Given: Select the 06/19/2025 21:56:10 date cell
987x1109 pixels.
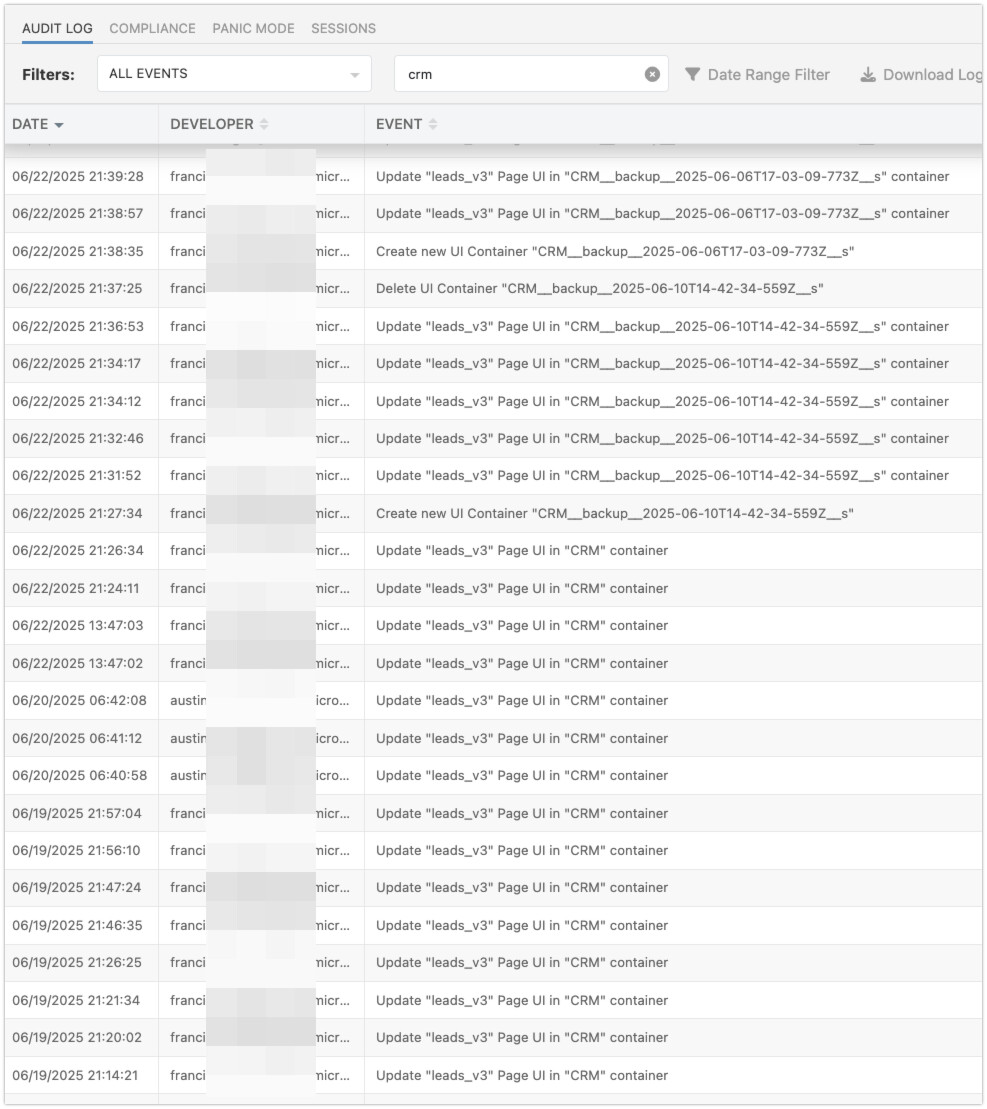Looking at the screenshot, I should (76, 851).
